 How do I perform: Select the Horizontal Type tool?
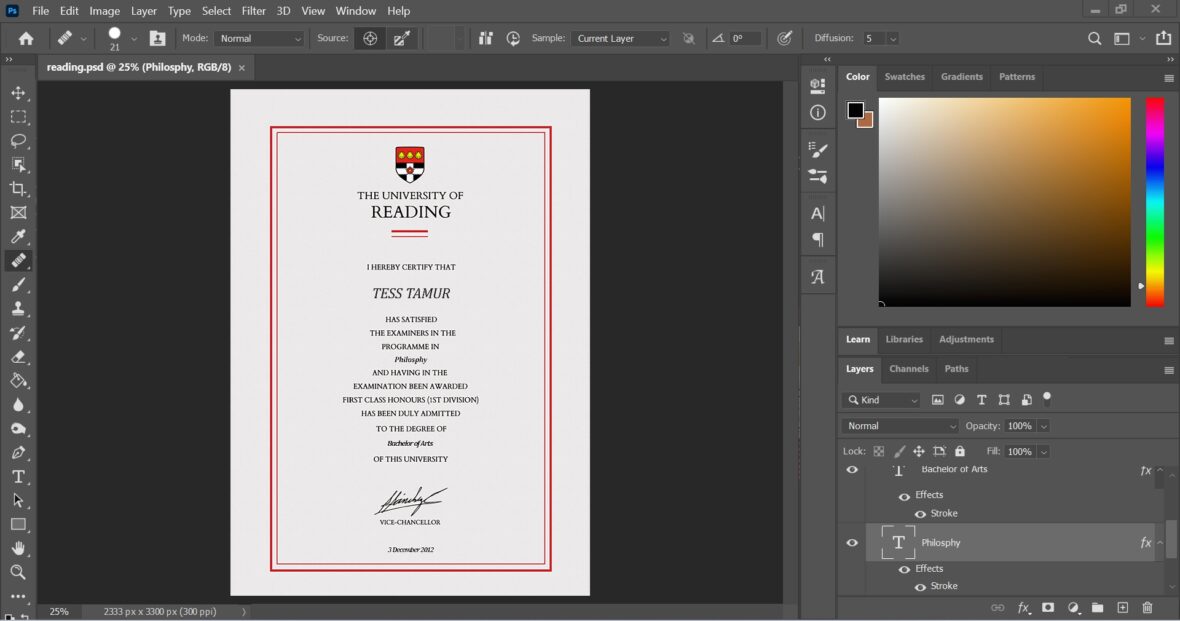[x=18, y=477]
